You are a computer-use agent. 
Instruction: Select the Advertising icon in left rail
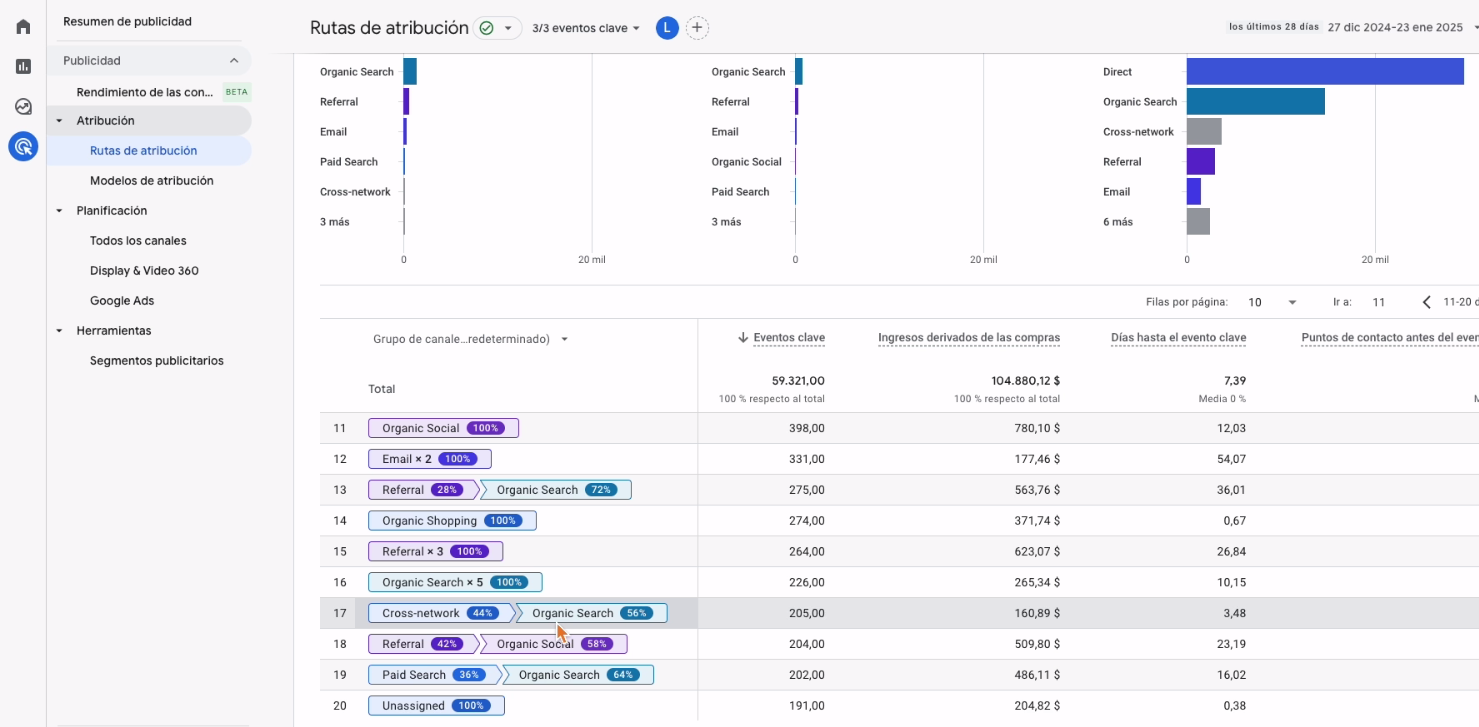[23, 147]
